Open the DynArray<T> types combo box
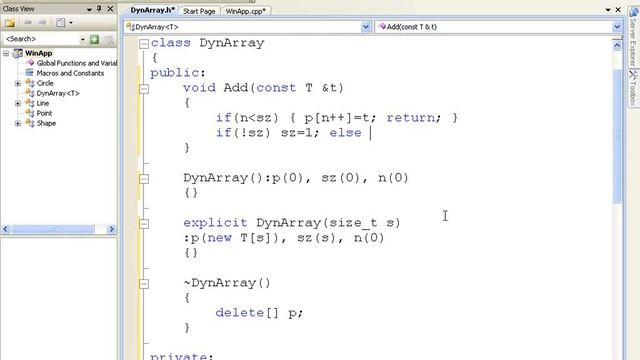This screenshot has width=640, height=360. tap(247, 27)
